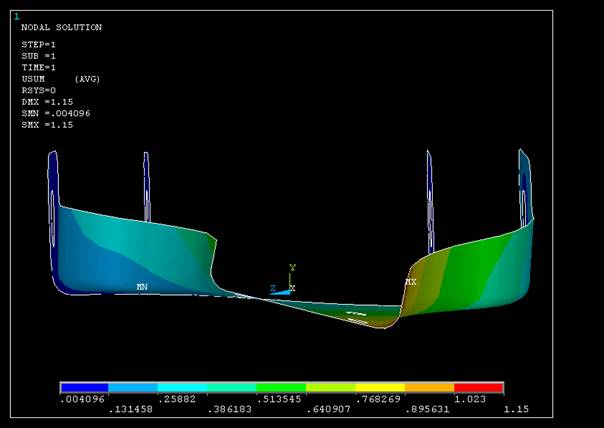Viewport: 604px width, 428px height.
Task: Click the SUB =1 label
Action: point(39,56)
